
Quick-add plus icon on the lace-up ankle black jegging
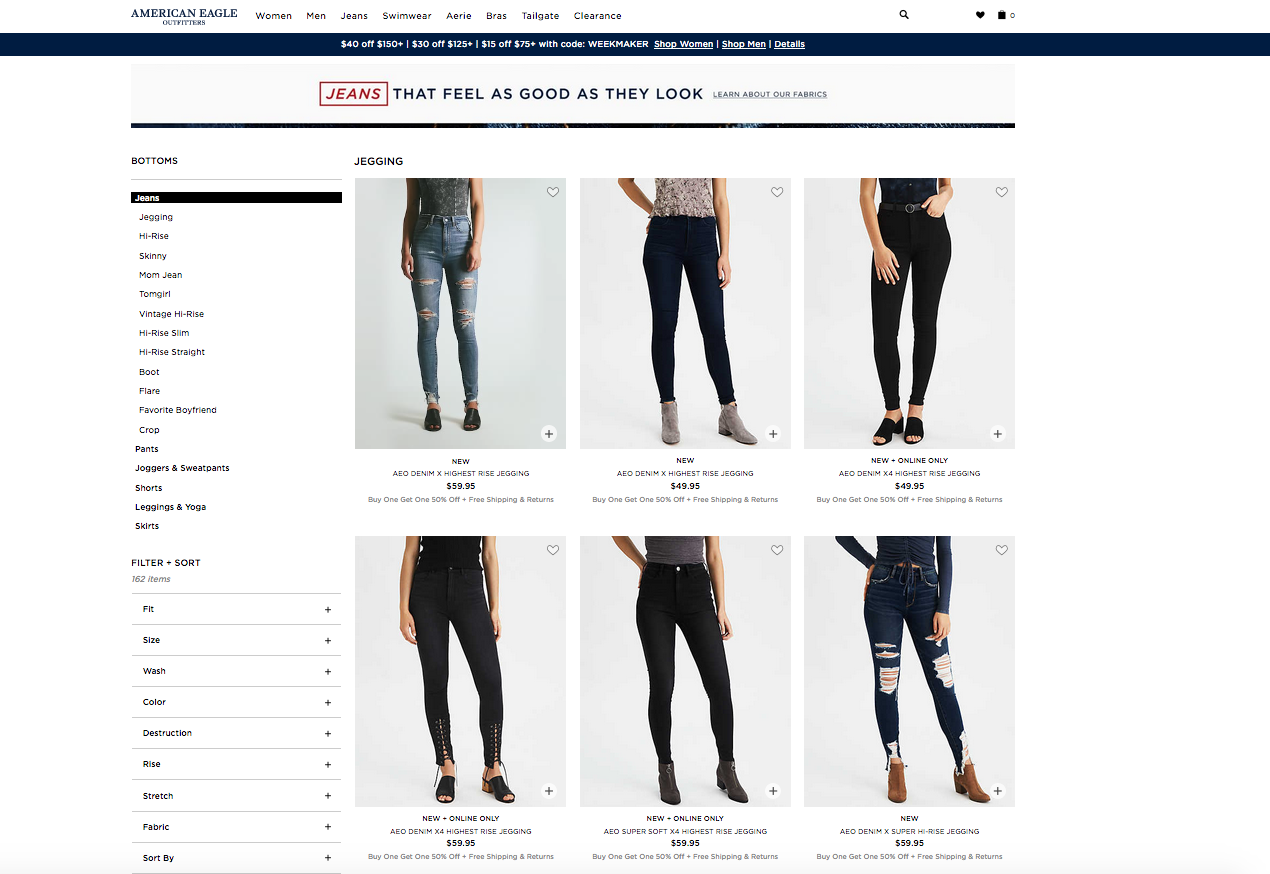click(x=549, y=791)
